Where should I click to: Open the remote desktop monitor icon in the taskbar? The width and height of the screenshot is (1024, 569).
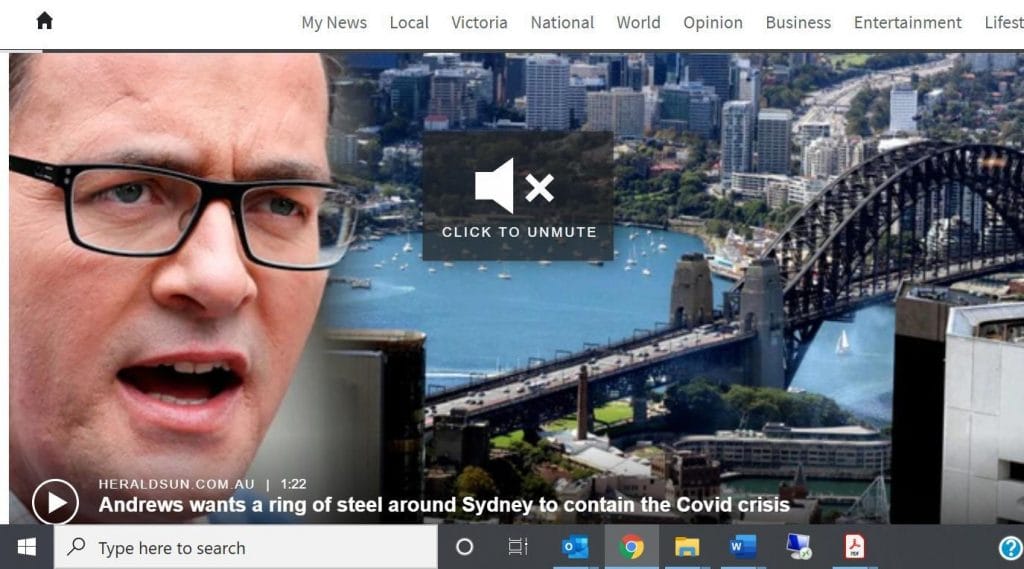799,547
